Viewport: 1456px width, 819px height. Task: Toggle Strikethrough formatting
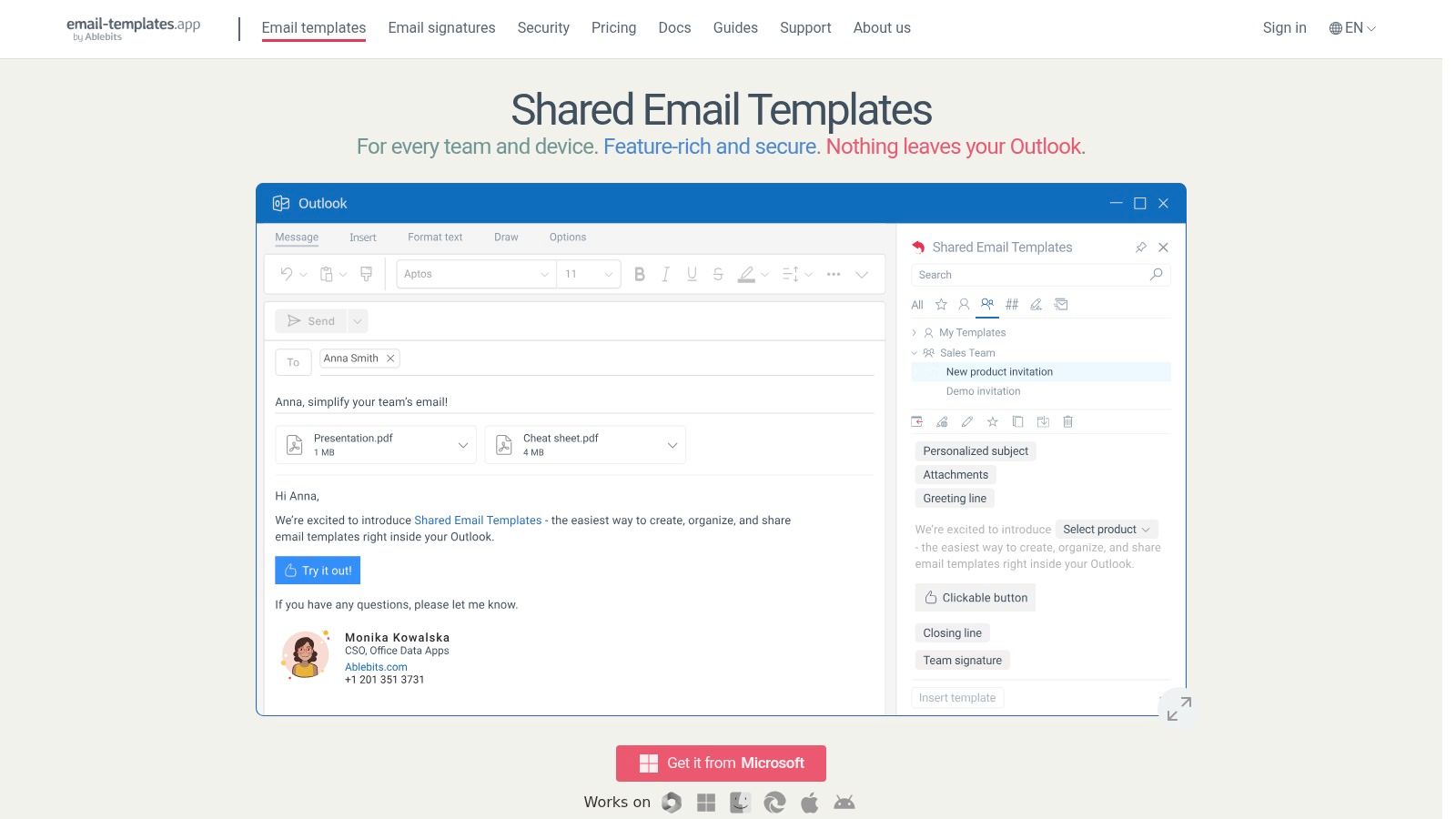coord(718,274)
